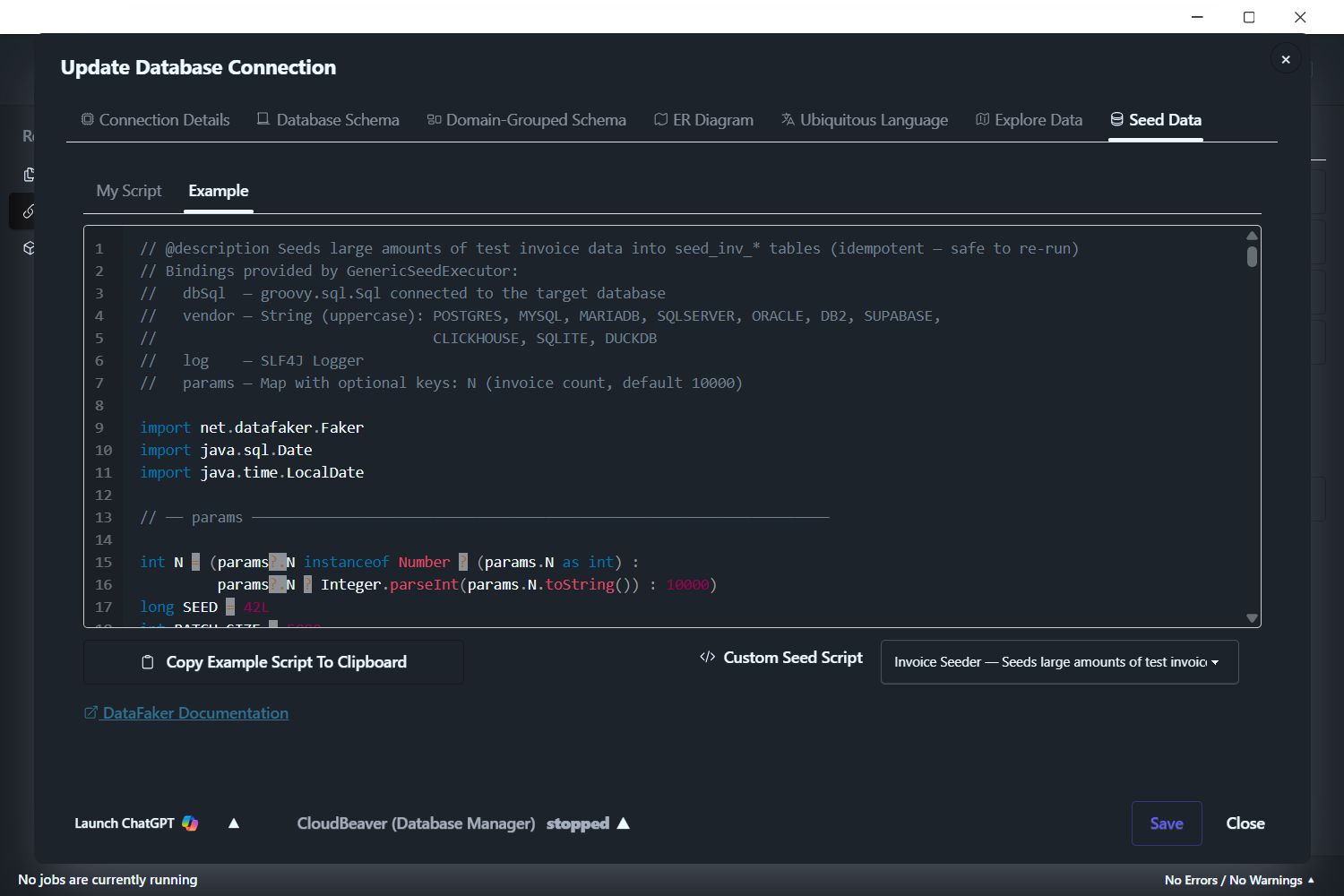Click line 9 import net.datafaker.Faker
The width and height of the screenshot is (1344, 896).
pyautogui.click(x=252, y=427)
